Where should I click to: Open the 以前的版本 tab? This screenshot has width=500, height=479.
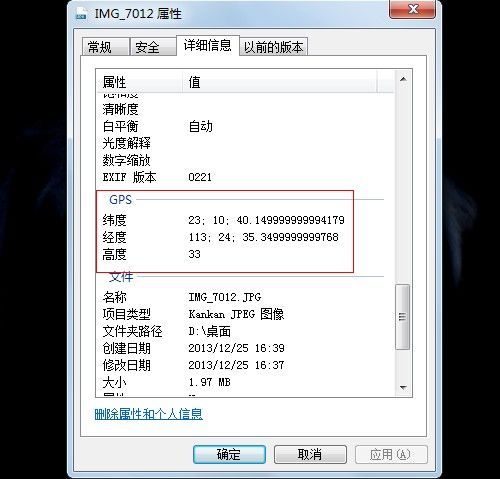pos(273,47)
